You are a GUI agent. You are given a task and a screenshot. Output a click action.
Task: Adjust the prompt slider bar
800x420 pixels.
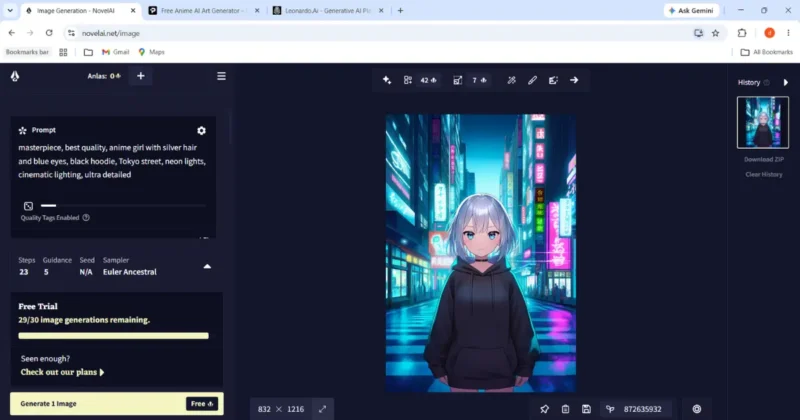point(123,206)
